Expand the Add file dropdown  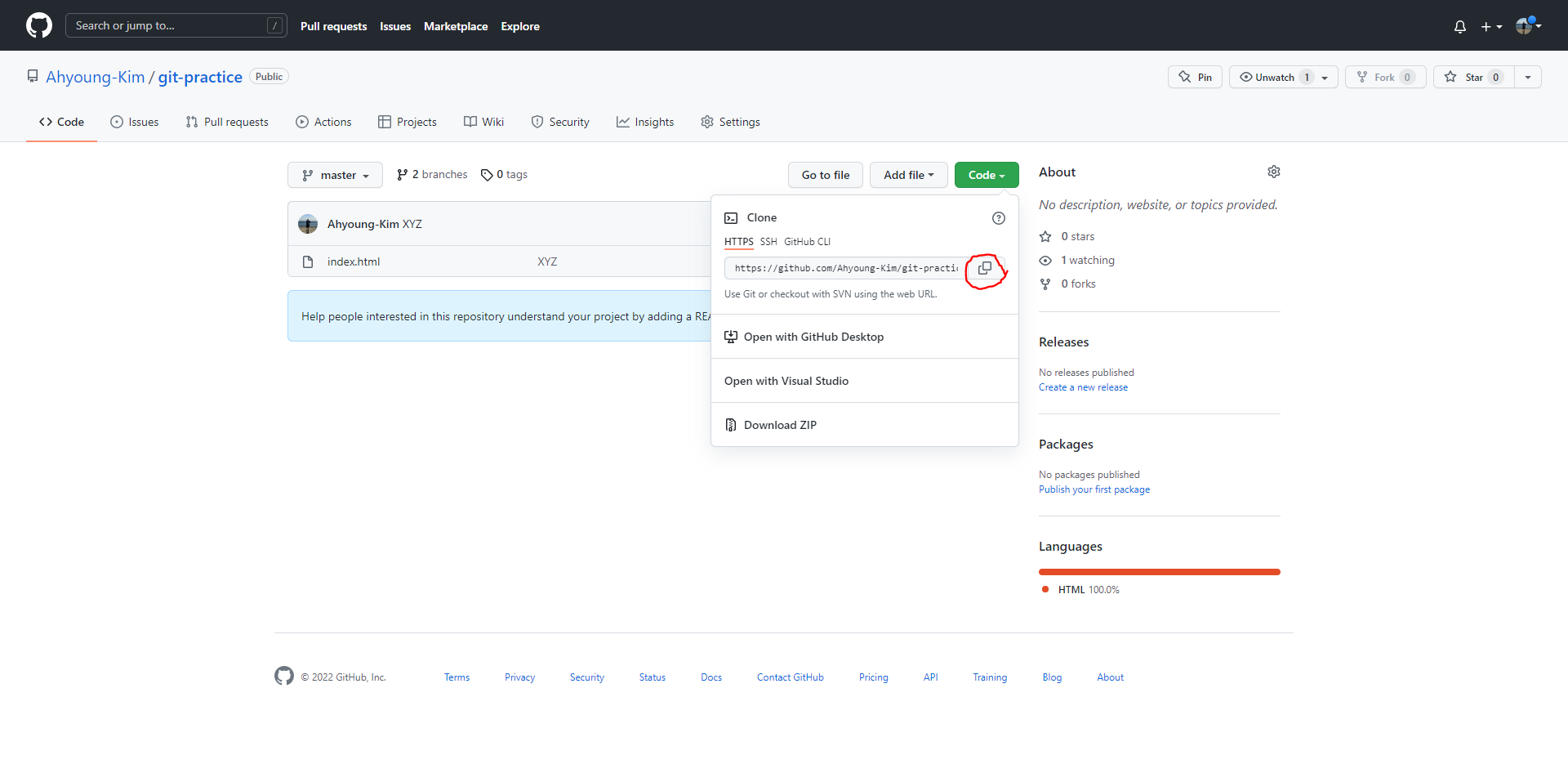pos(909,175)
